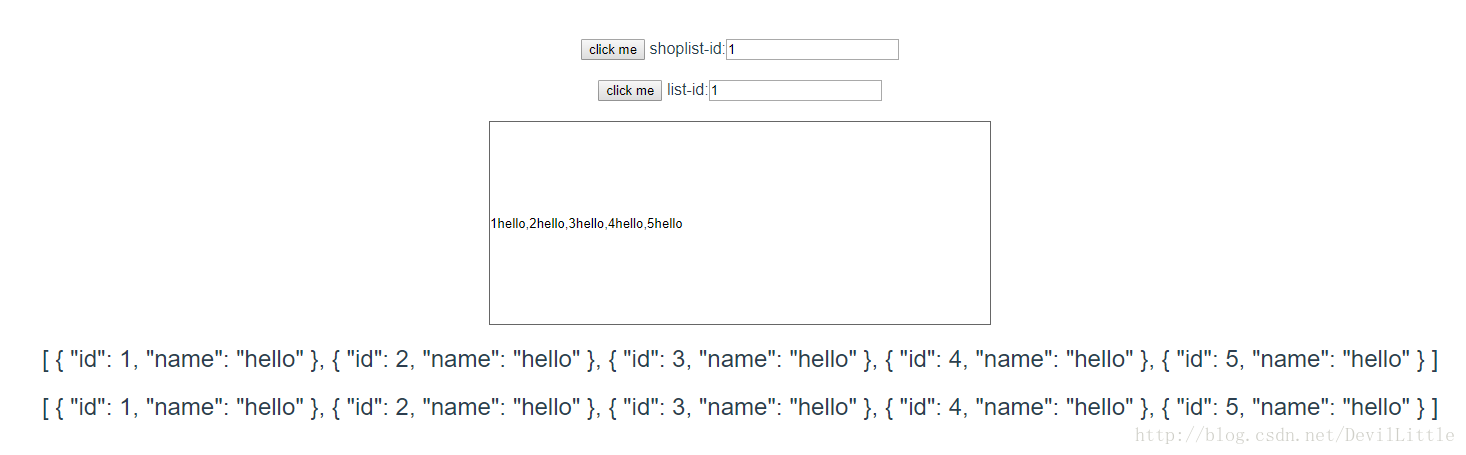
Task: Click '5hello' at the end of the box text
Action: point(665,224)
